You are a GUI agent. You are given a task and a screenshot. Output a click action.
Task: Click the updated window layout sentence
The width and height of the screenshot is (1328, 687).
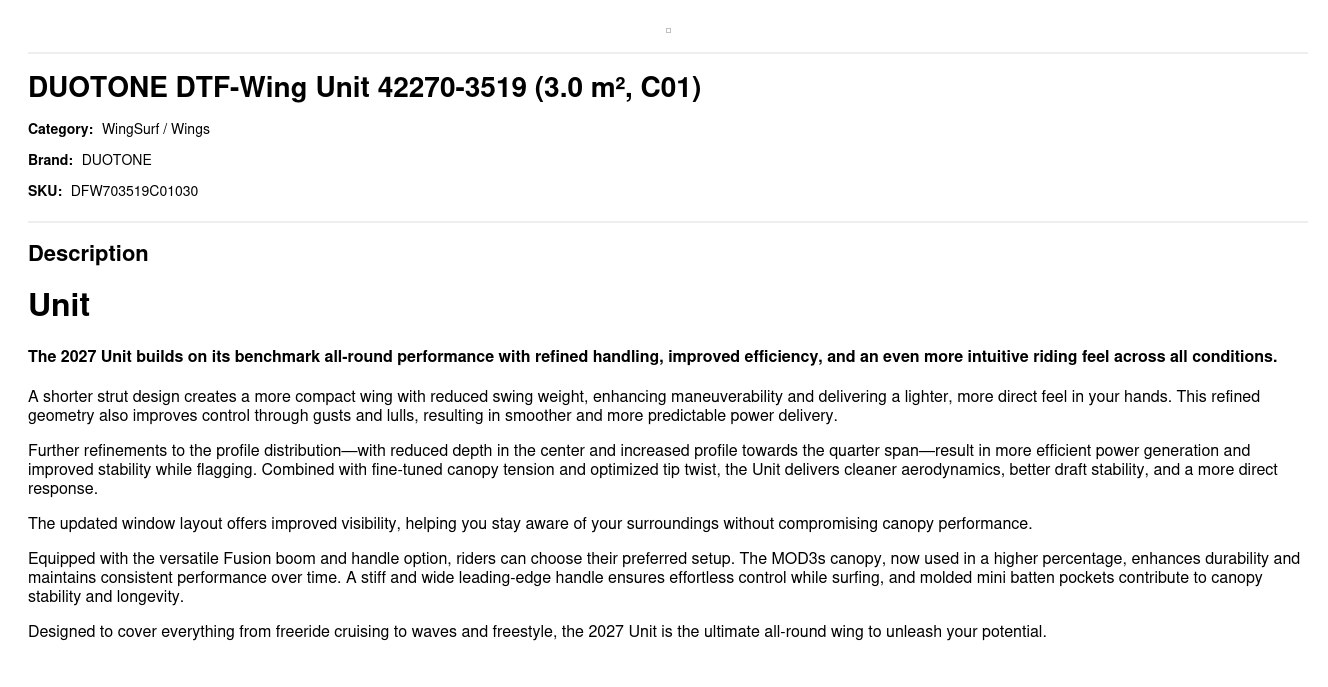click(530, 524)
